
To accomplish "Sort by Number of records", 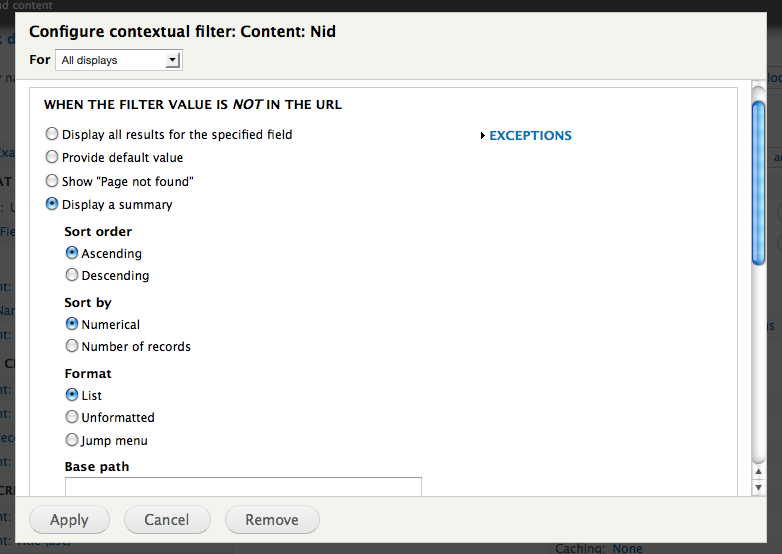I will [72, 346].
